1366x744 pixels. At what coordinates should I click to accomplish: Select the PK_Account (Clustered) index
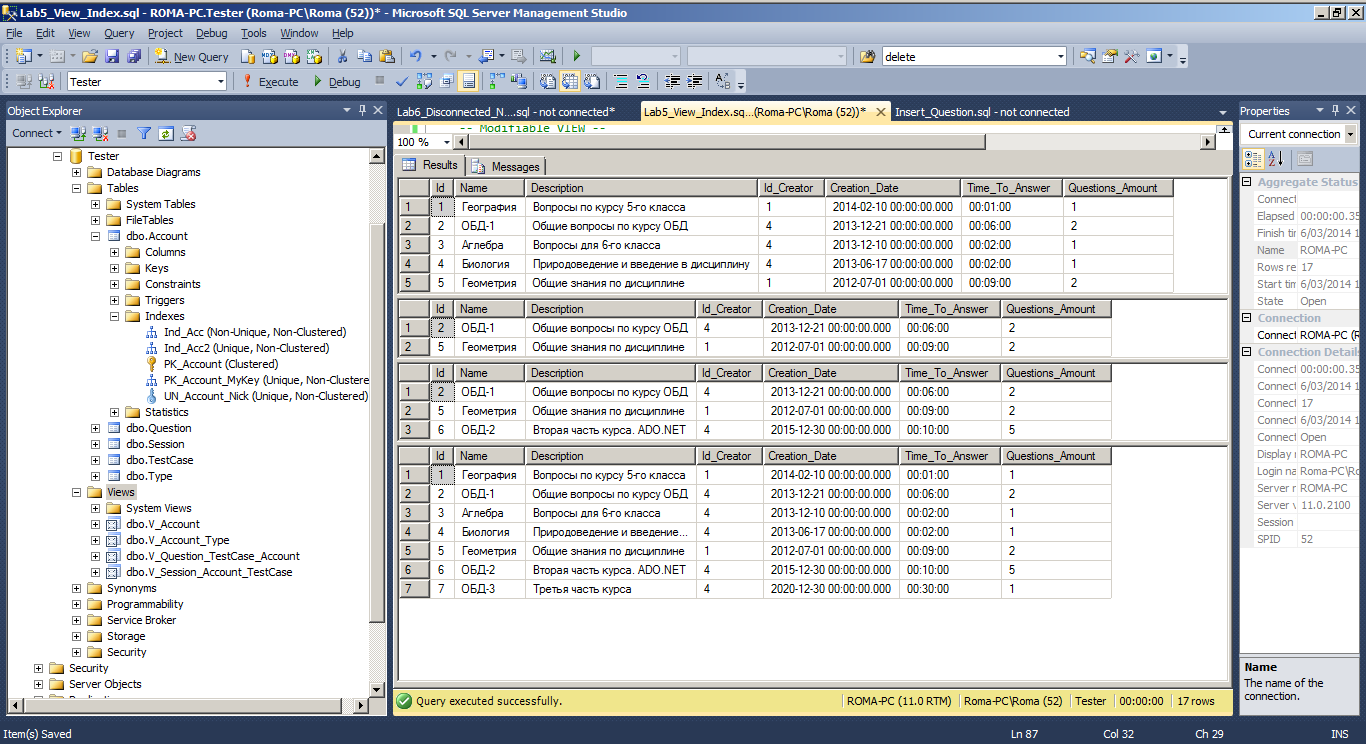(221, 364)
